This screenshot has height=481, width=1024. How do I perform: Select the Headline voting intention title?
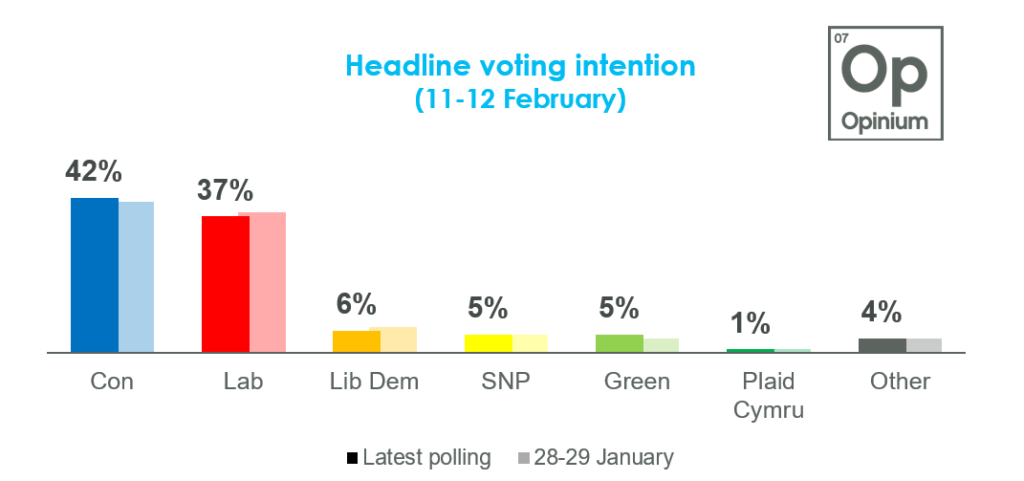[520, 66]
